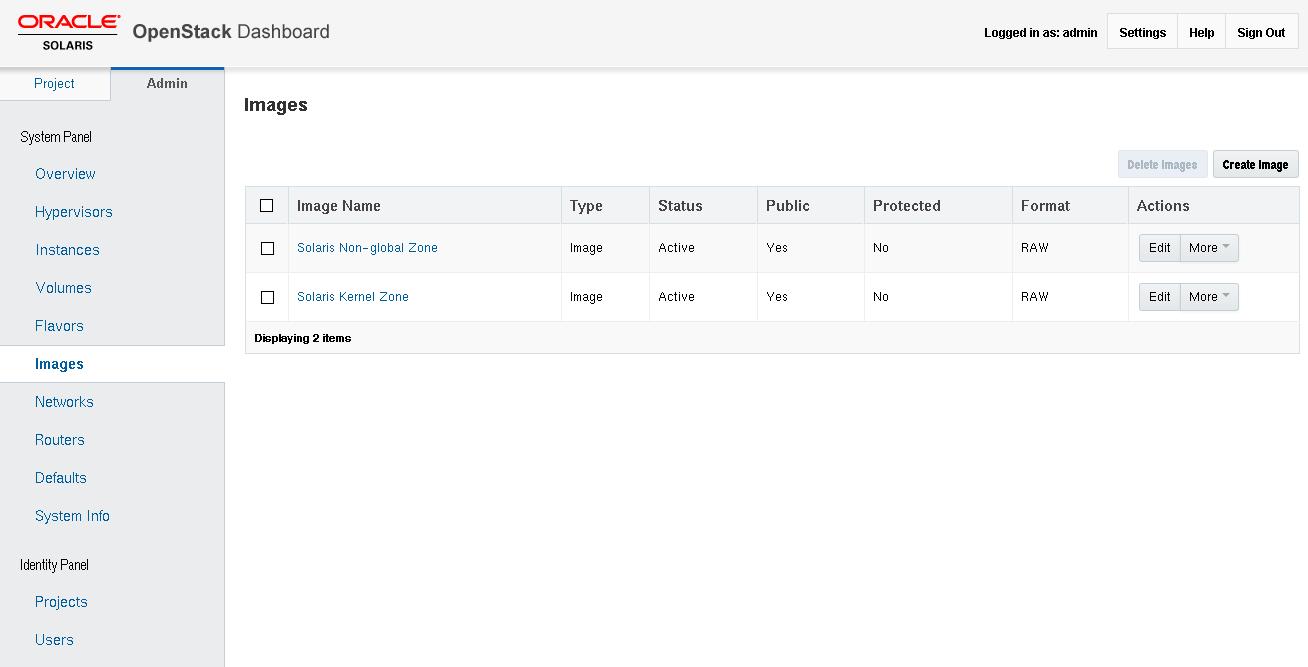This screenshot has height=667, width=1308.
Task: Open Settings in the top bar
Action: tap(1142, 33)
